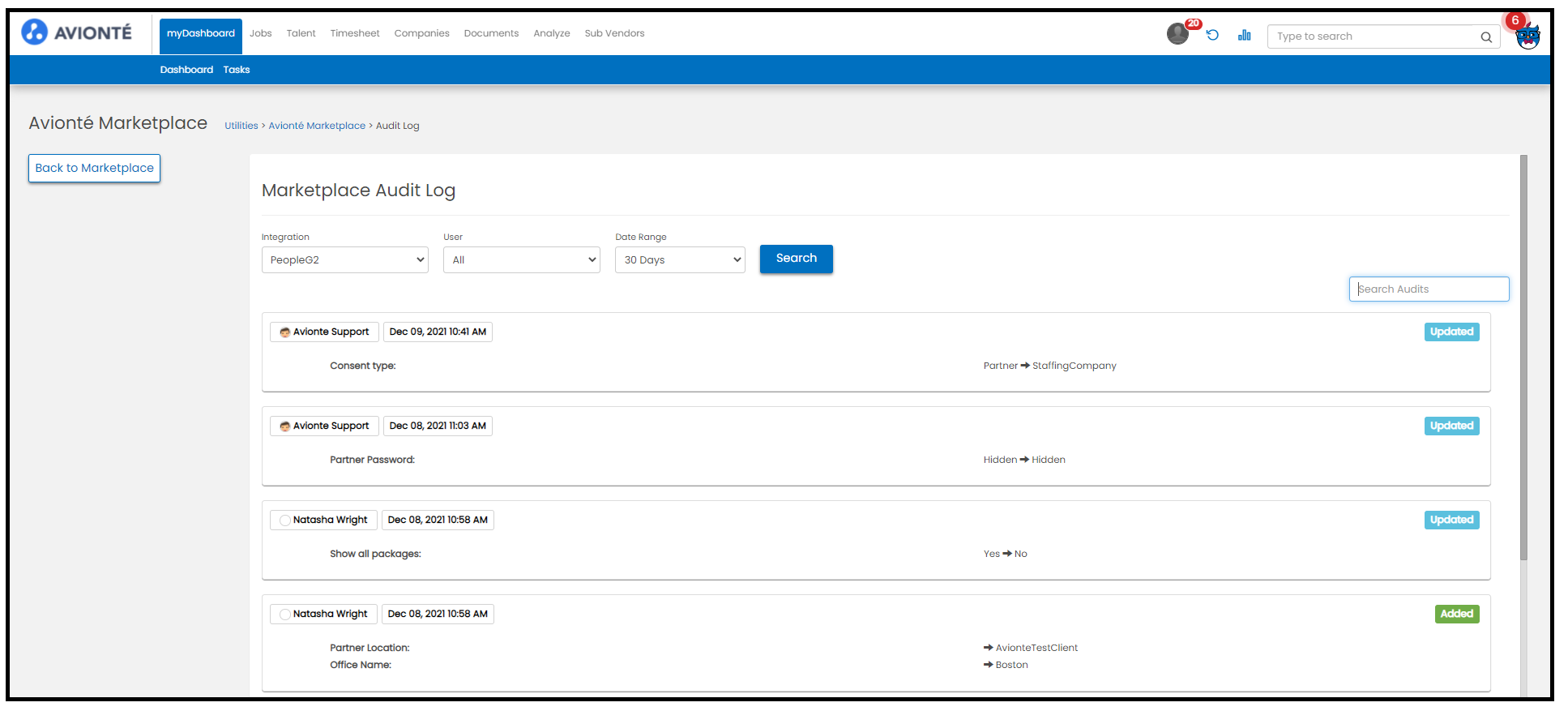
Task: Click the green Added badge
Action: click(x=1457, y=614)
